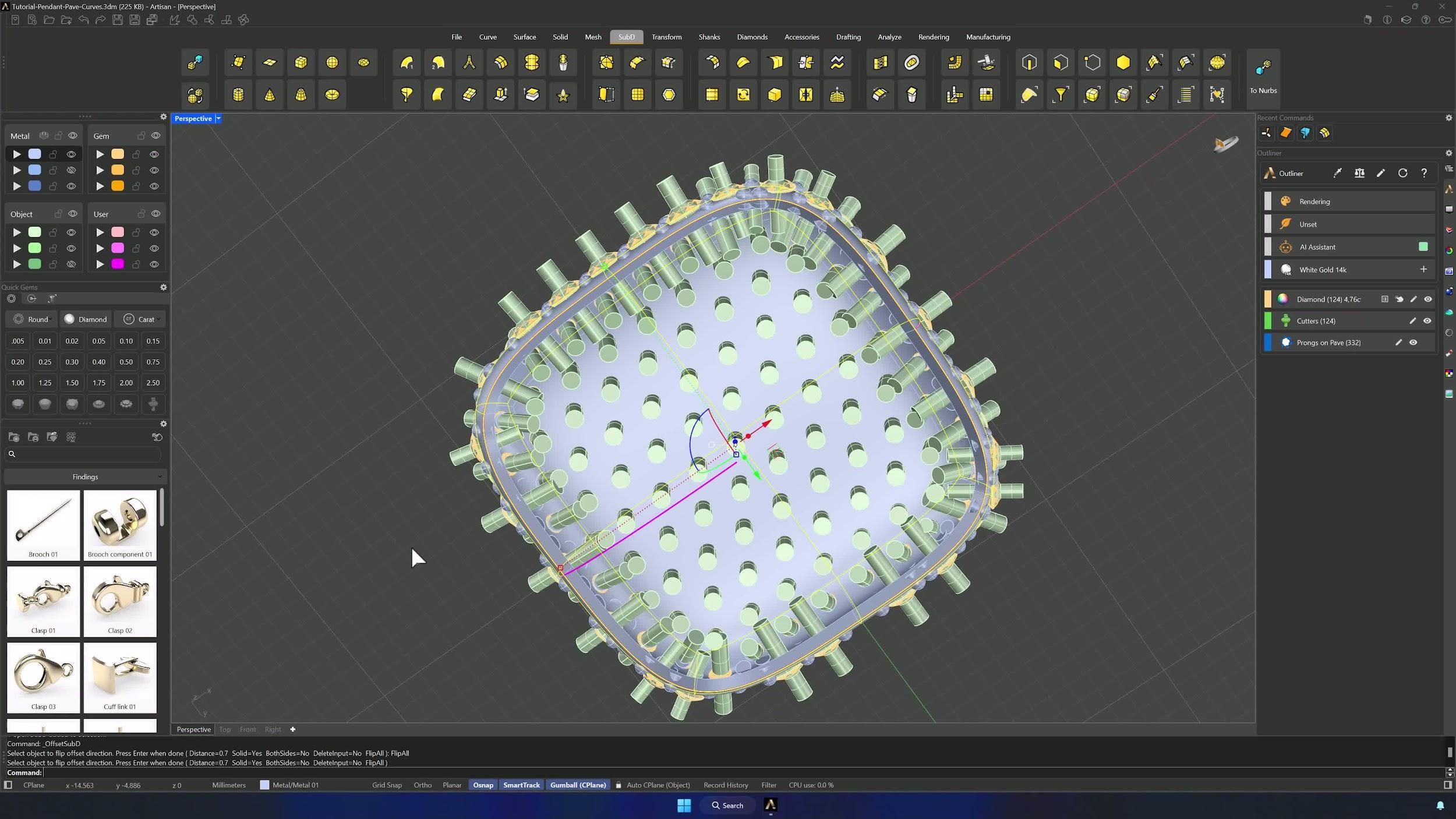Click the Outliner balance scale icon

(x=1359, y=173)
